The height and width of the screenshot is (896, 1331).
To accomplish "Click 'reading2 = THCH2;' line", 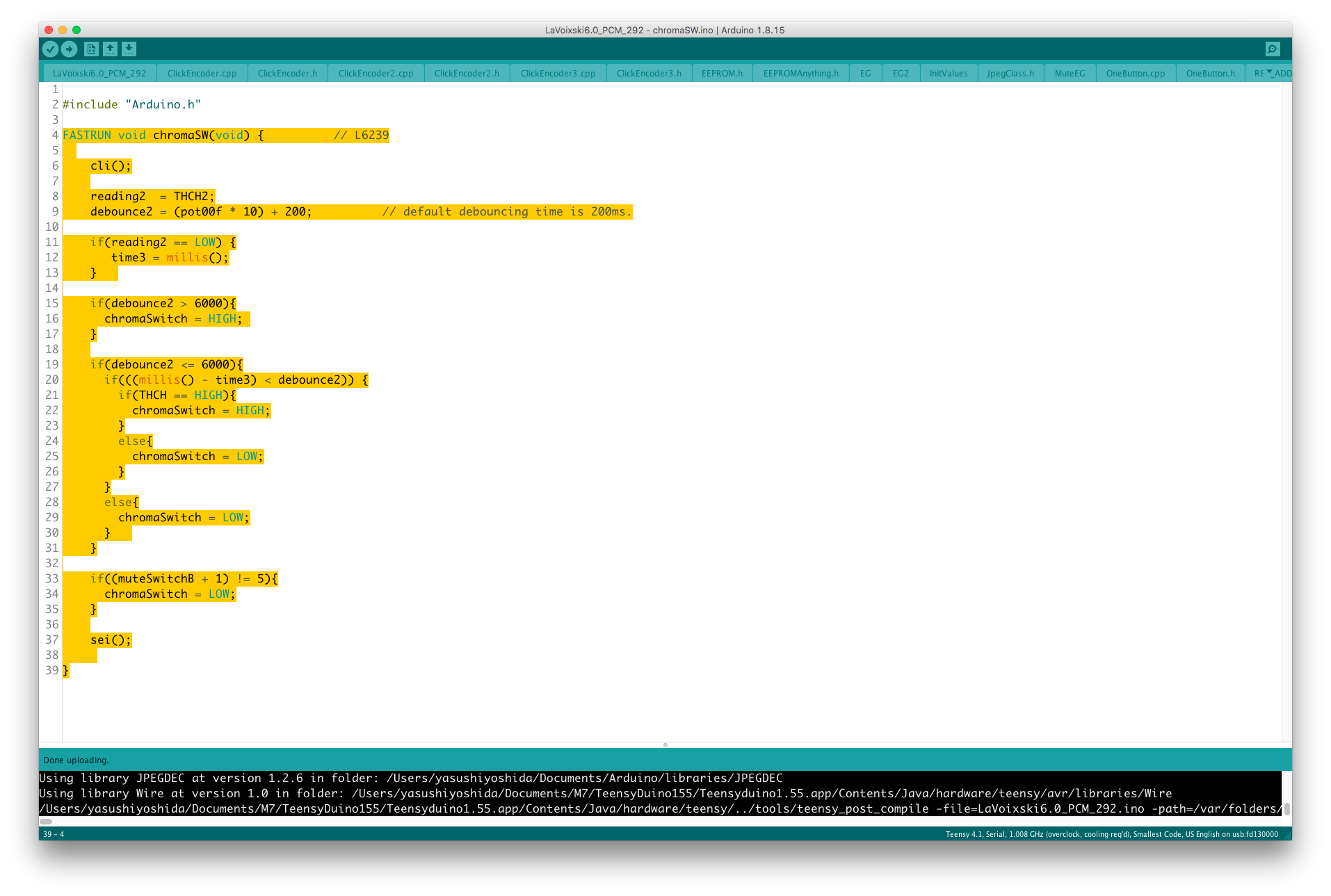I will tap(152, 196).
